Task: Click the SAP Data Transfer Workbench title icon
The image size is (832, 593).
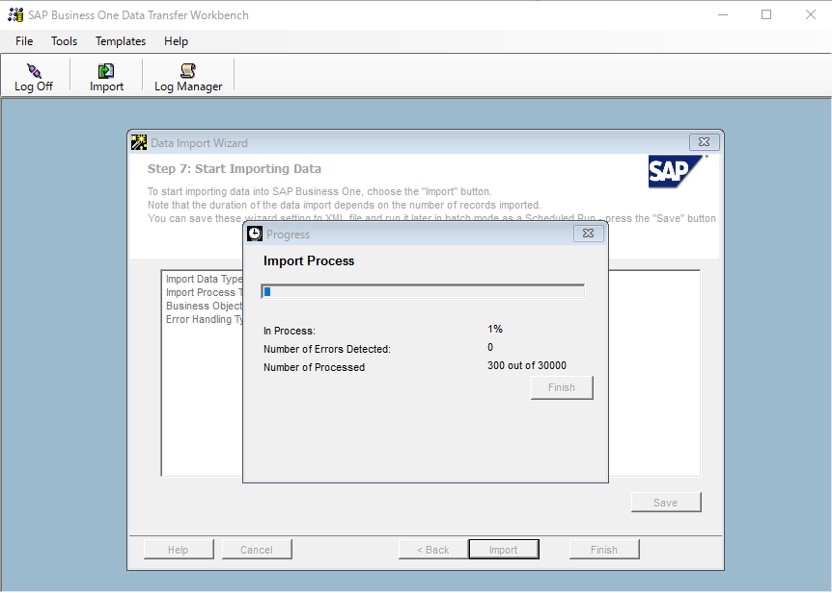Action: click(x=15, y=15)
